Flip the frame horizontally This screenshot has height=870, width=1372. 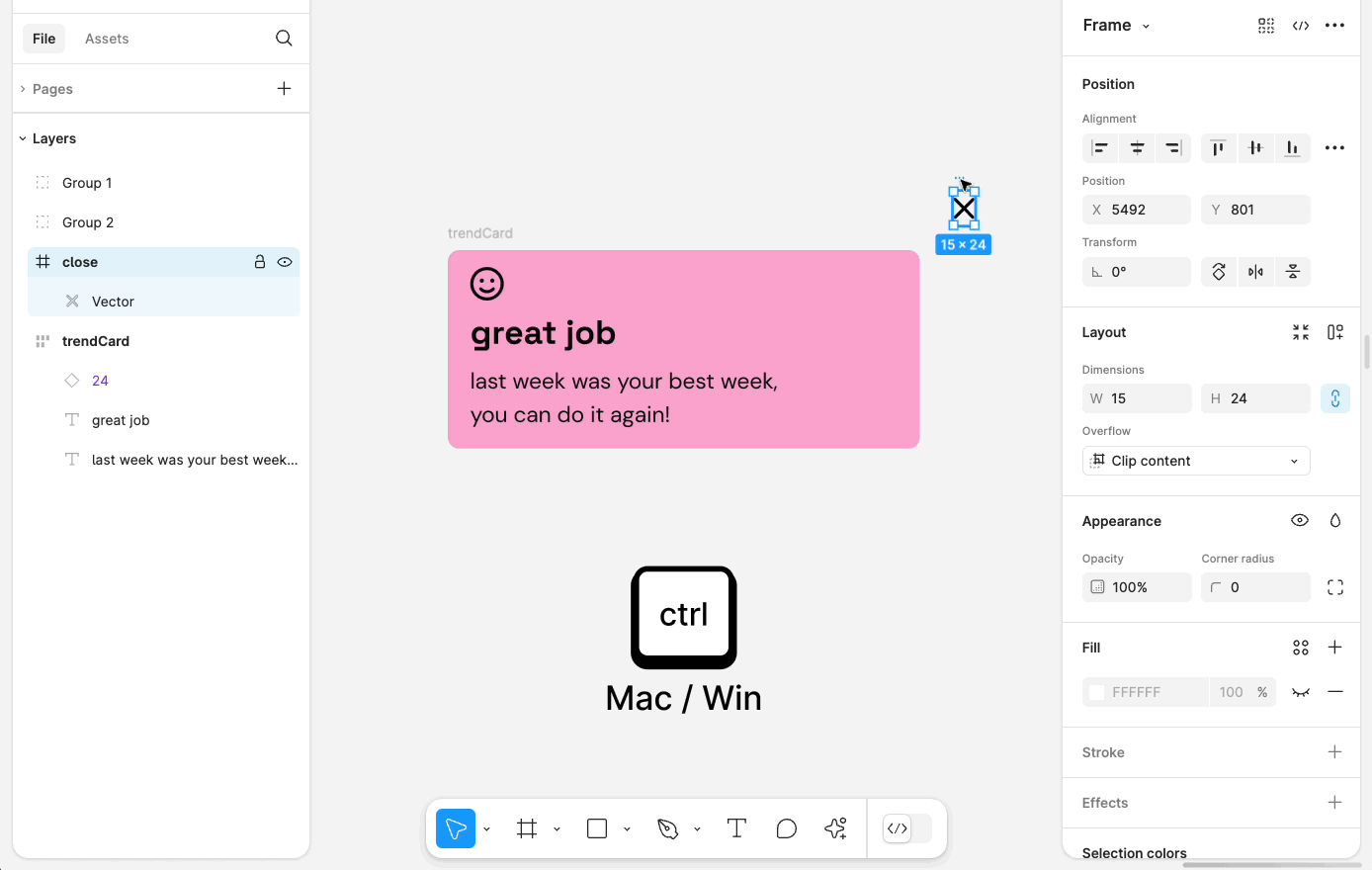(1255, 272)
